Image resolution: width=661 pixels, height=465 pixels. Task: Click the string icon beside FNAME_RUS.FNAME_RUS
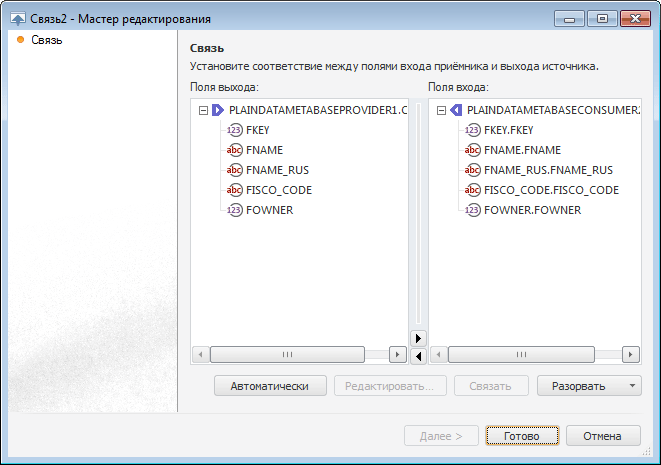pyautogui.click(x=473, y=170)
